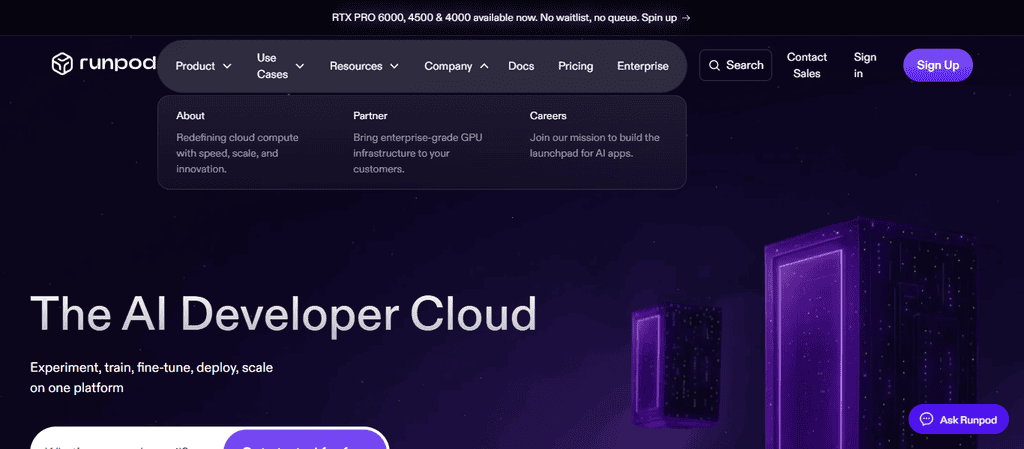The image size is (1024, 449).
Task: Click the Company navigation item
Action: (x=456, y=66)
